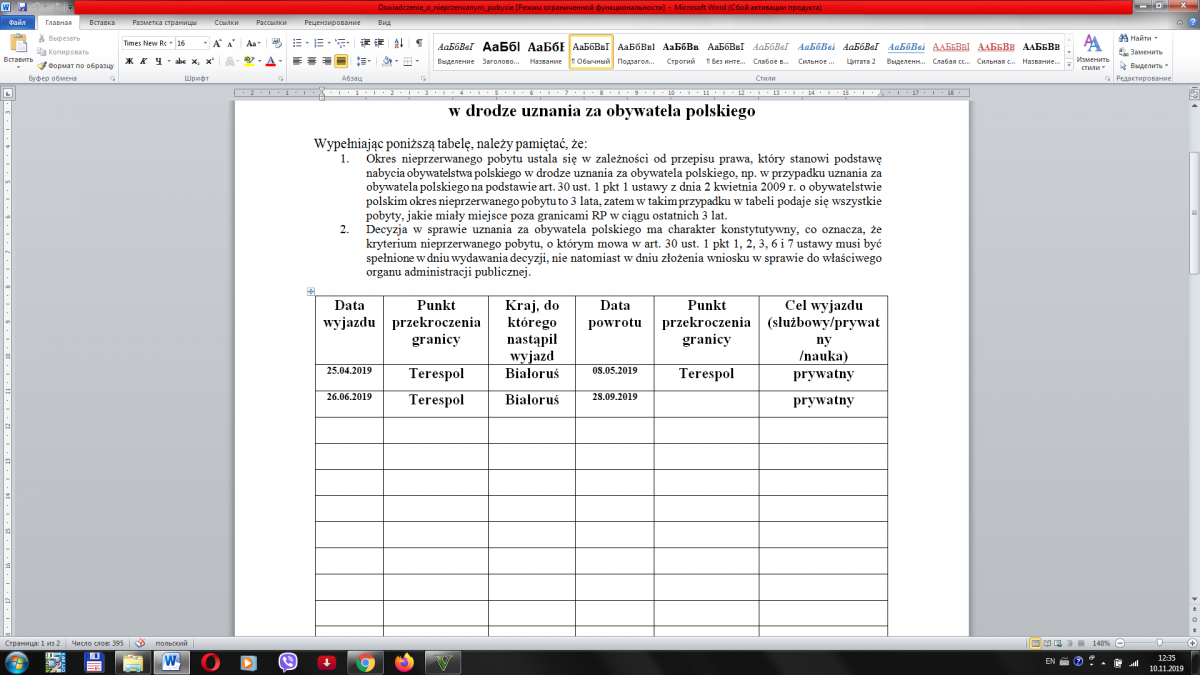Click the table move handle icon
The height and width of the screenshot is (675, 1200).
[311, 291]
